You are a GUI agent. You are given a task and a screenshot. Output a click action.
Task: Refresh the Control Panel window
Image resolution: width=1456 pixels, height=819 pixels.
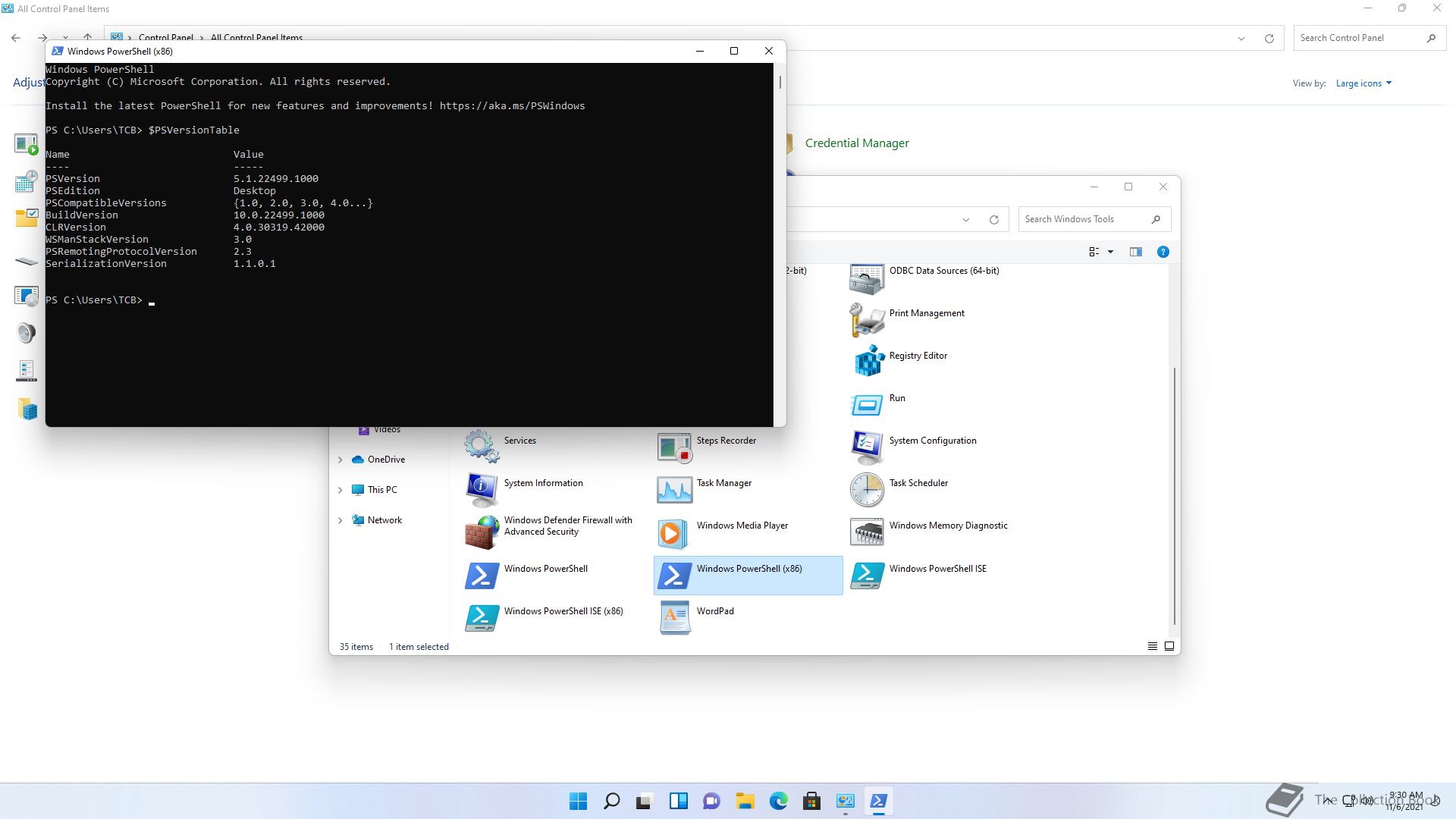[x=1269, y=39]
